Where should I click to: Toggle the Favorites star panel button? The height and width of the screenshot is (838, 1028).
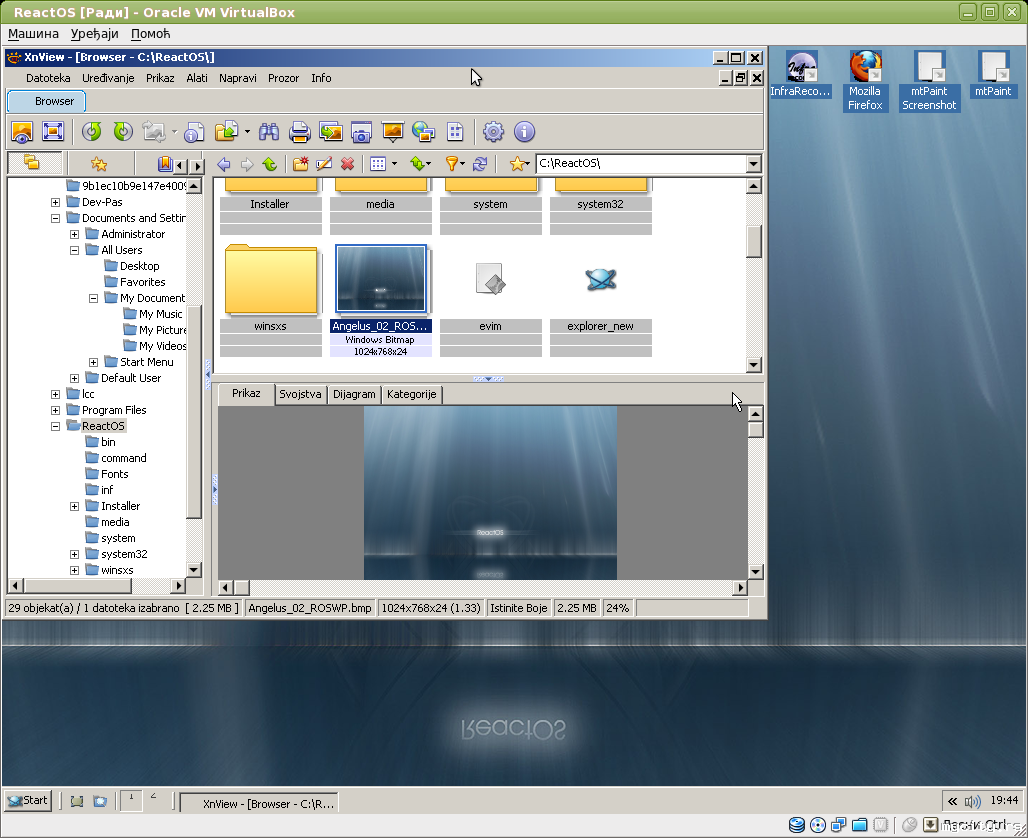tap(98, 164)
